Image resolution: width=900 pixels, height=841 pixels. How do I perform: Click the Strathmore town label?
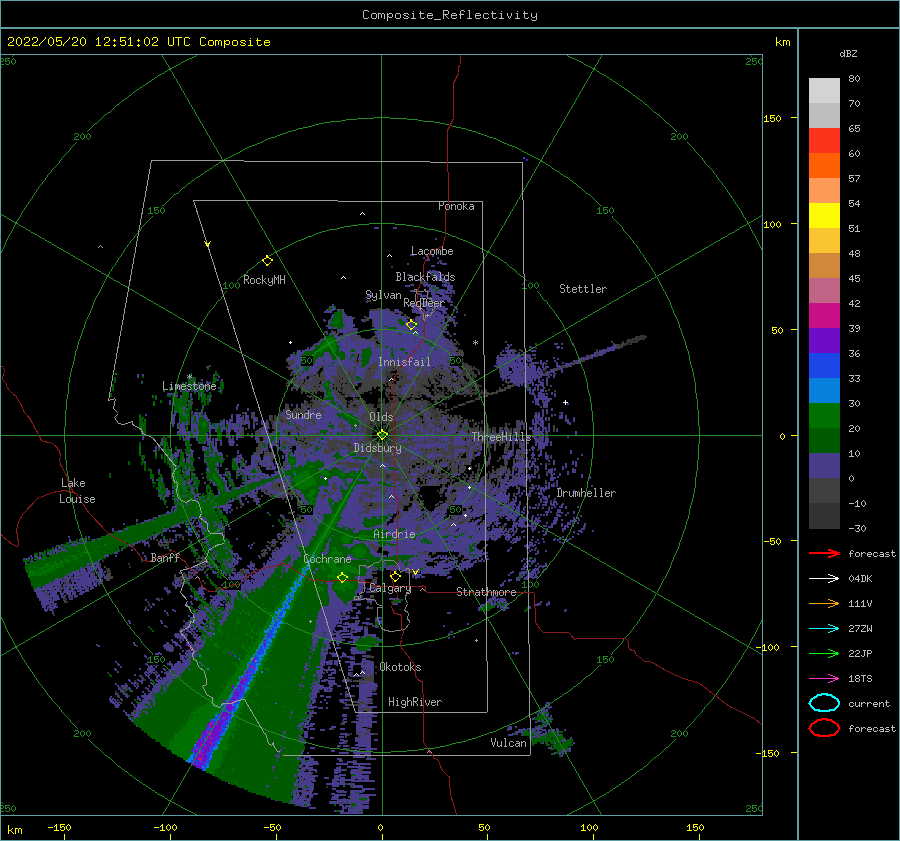[x=486, y=592]
